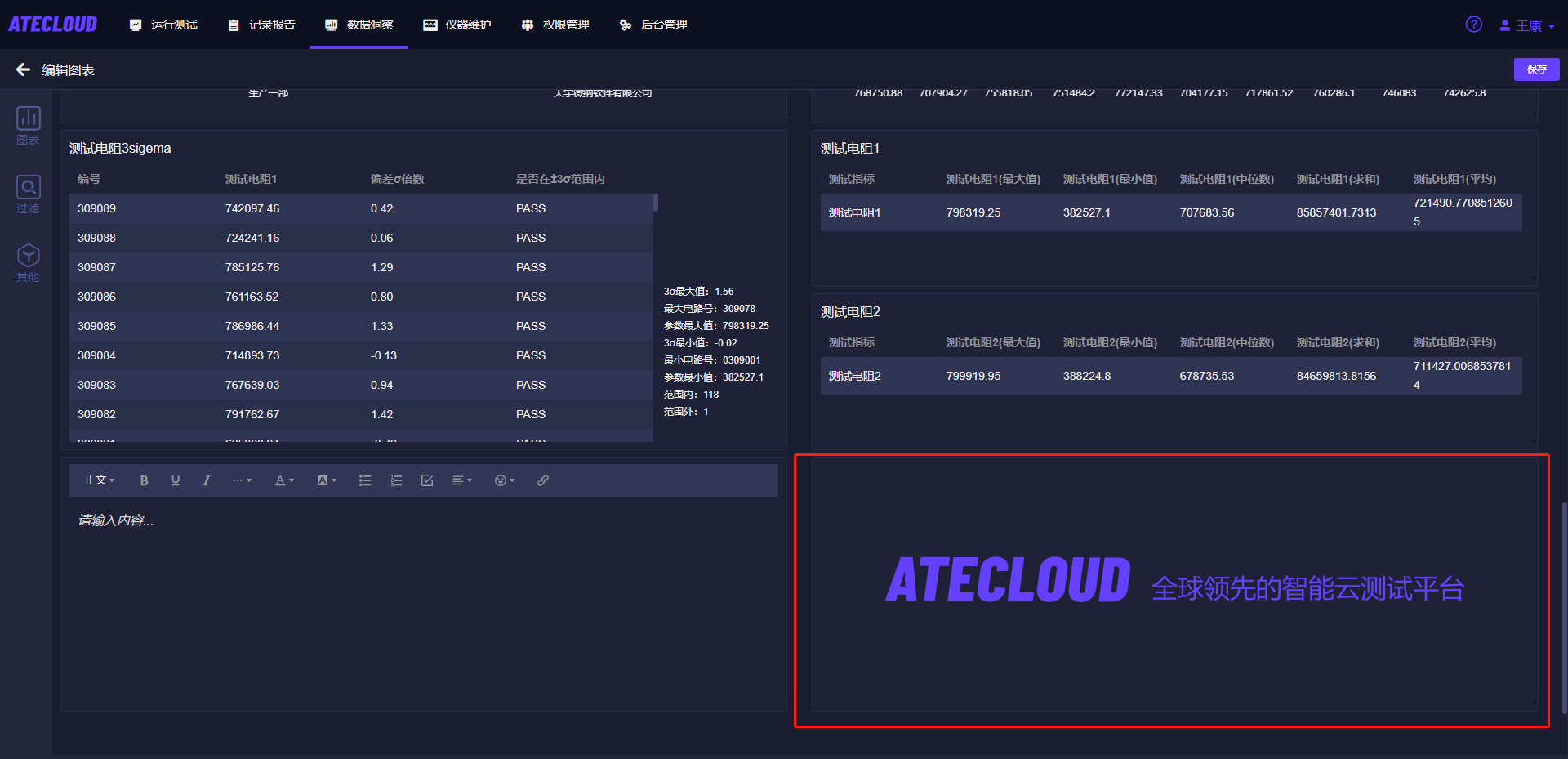Insert a numbered list
This screenshot has height=759, width=1568.
pyautogui.click(x=396, y=480)
